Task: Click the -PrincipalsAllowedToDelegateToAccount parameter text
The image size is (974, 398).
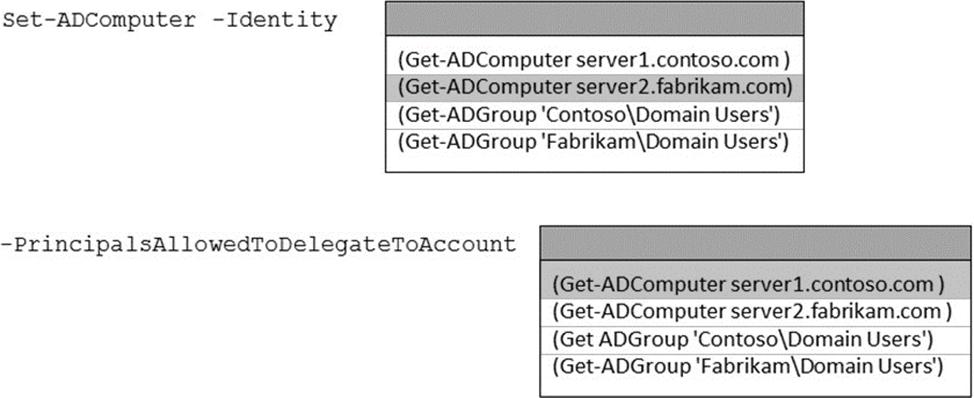Action: pos(259,245)
